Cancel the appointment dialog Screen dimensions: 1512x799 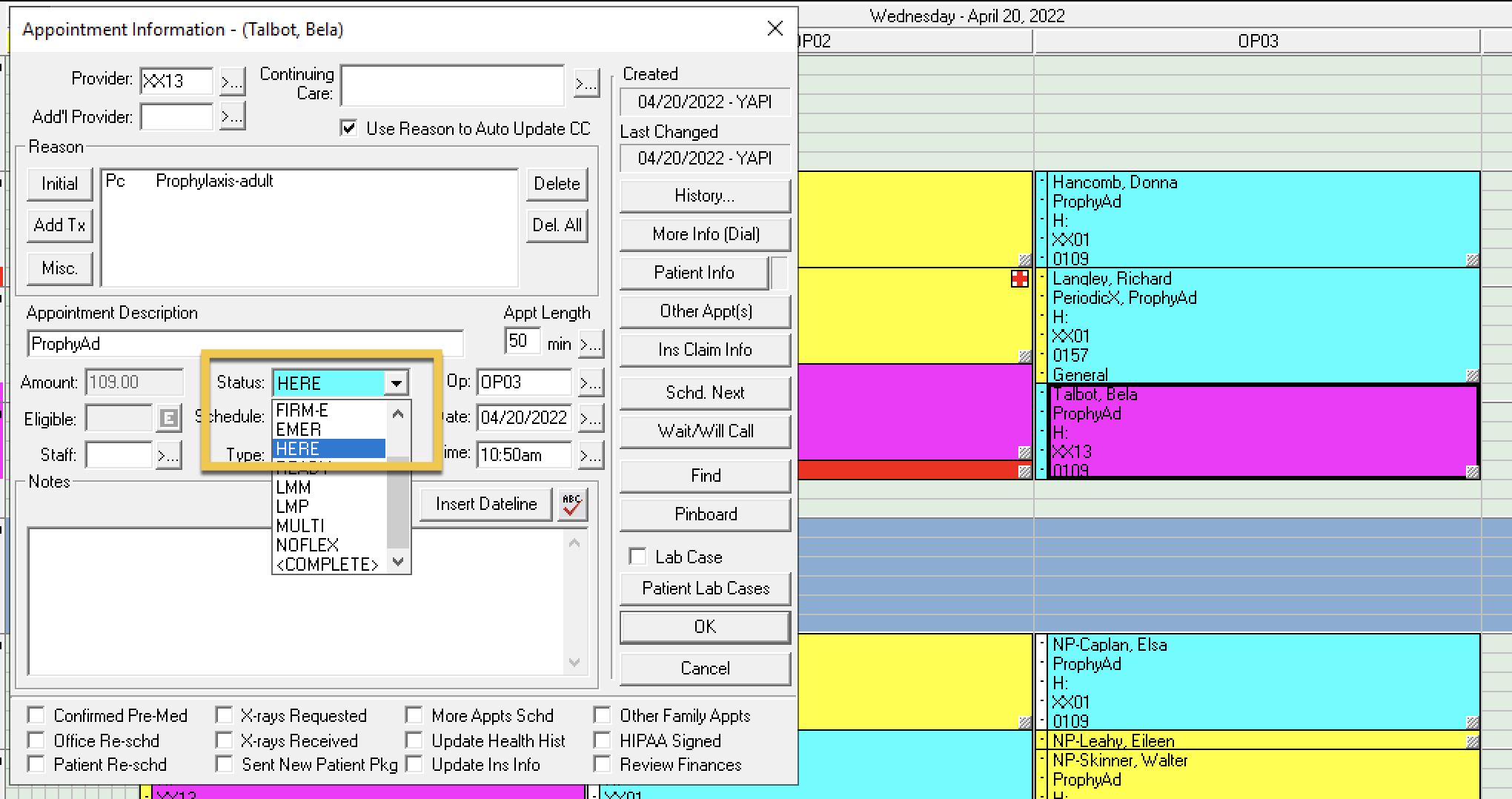pos(705,669)
